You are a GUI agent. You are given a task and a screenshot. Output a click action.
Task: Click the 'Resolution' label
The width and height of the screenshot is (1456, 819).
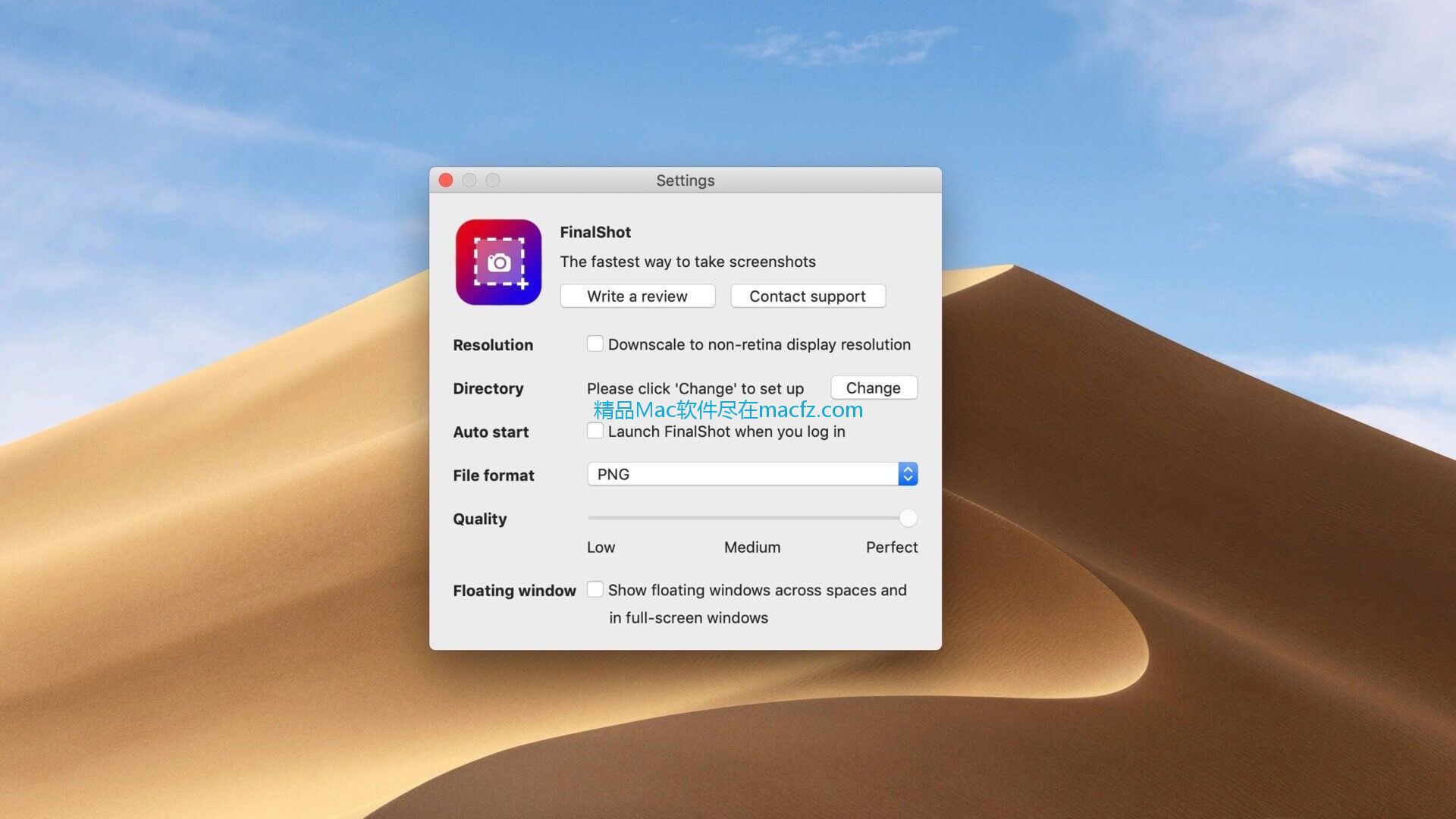(x=493, y=345)
